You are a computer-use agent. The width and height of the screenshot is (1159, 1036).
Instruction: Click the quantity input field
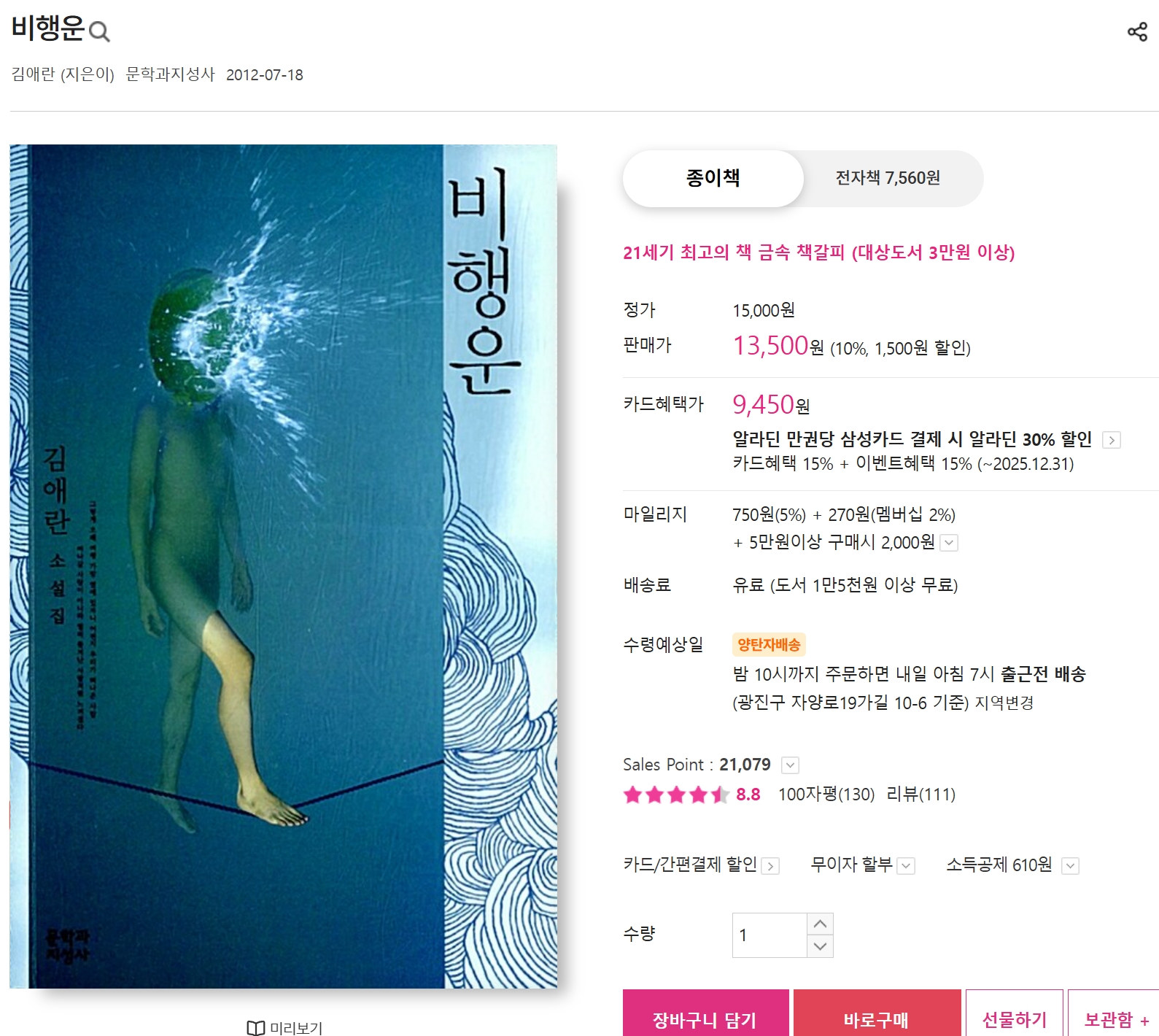(x=770, y=935)
